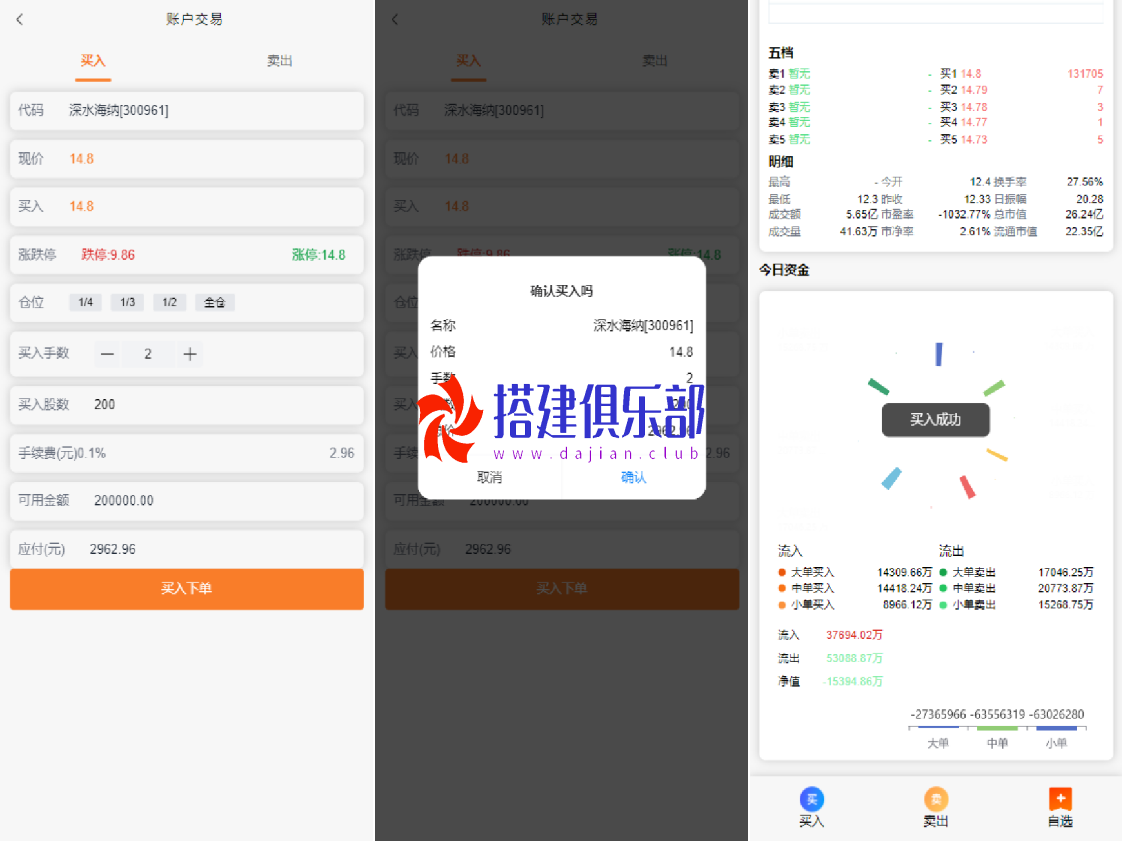Viewport: 1123px width, 841px height.
Task: Tap the 买1 price 14.8 in 五档
Action: 970,74
